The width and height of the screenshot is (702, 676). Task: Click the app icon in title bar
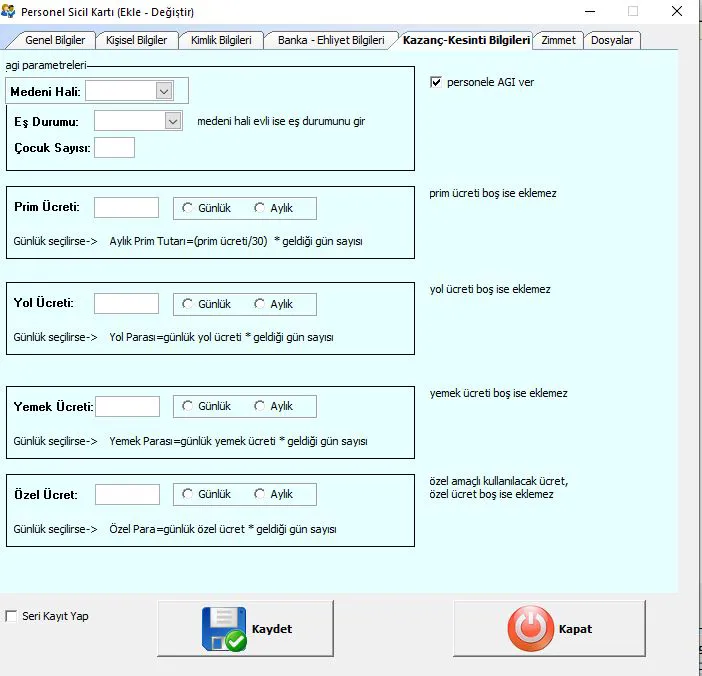[x=10, y=11]
